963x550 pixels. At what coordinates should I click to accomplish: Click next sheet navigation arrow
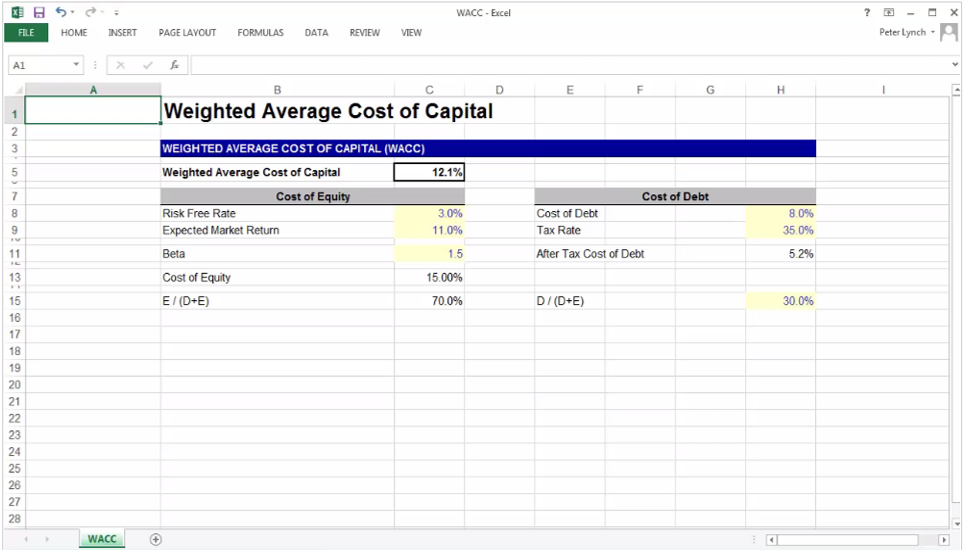47,539
